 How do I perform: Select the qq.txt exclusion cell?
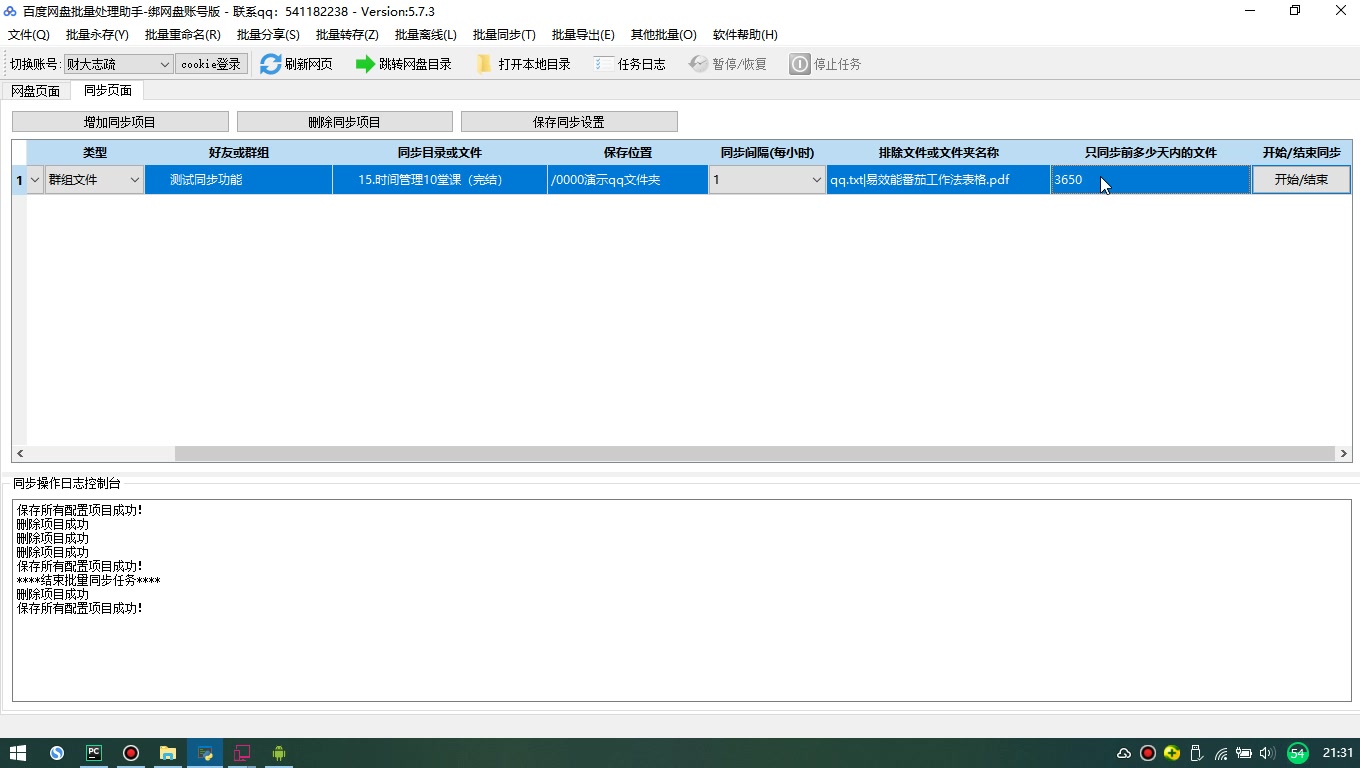coord(938,180)
